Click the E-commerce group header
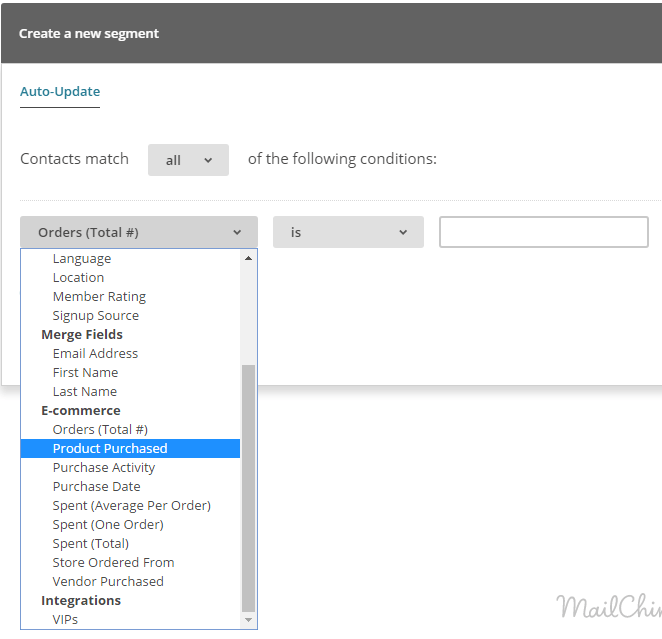 (x=81, y=411)
